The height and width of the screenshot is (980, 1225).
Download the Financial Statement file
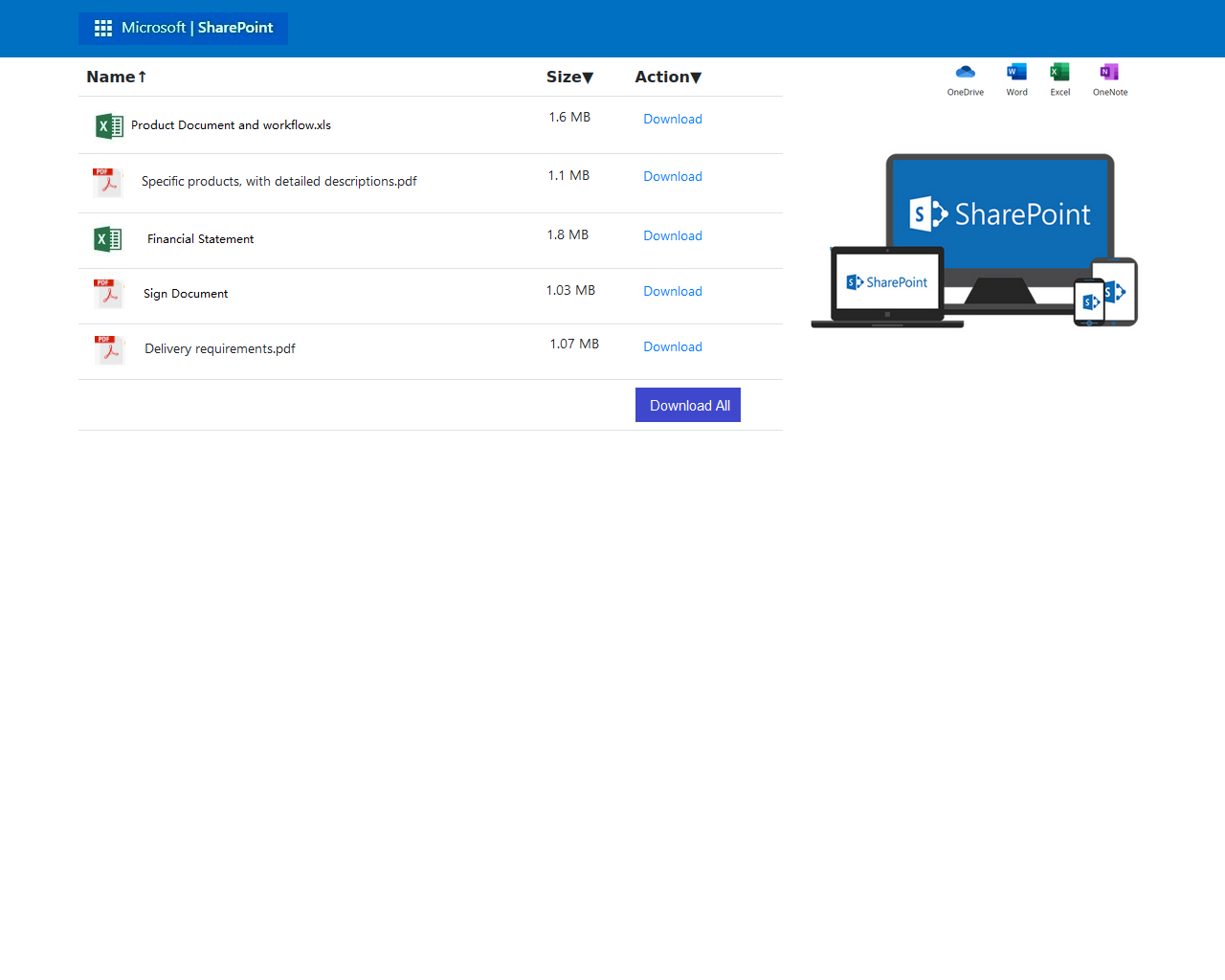pos(673,235)
